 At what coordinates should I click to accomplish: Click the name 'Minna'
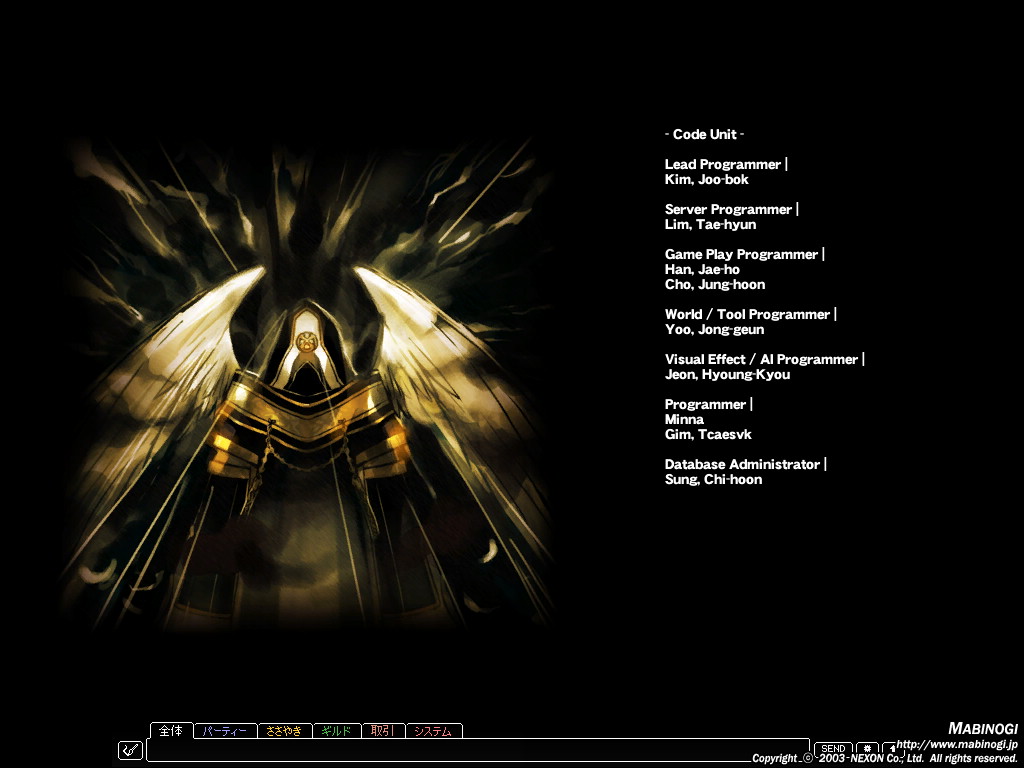(684, 419)
